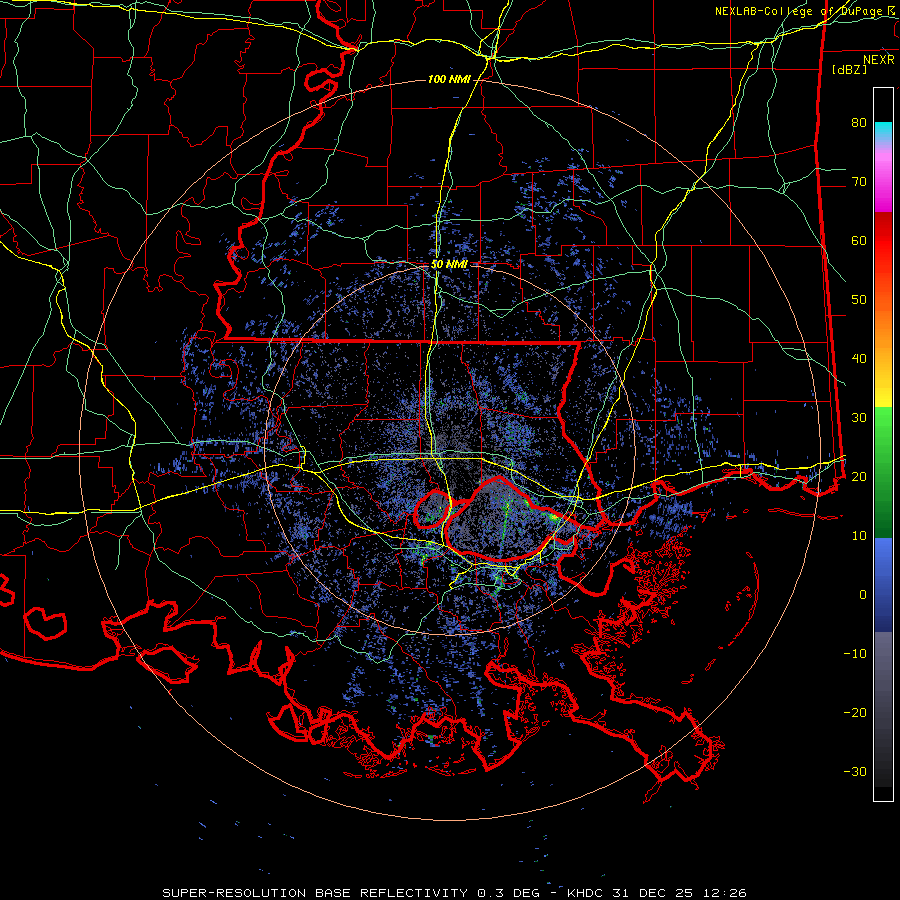Screen dimensions: 900x900
Task: Click the 50 dBZ scale value
Action: tap(859, 300)
